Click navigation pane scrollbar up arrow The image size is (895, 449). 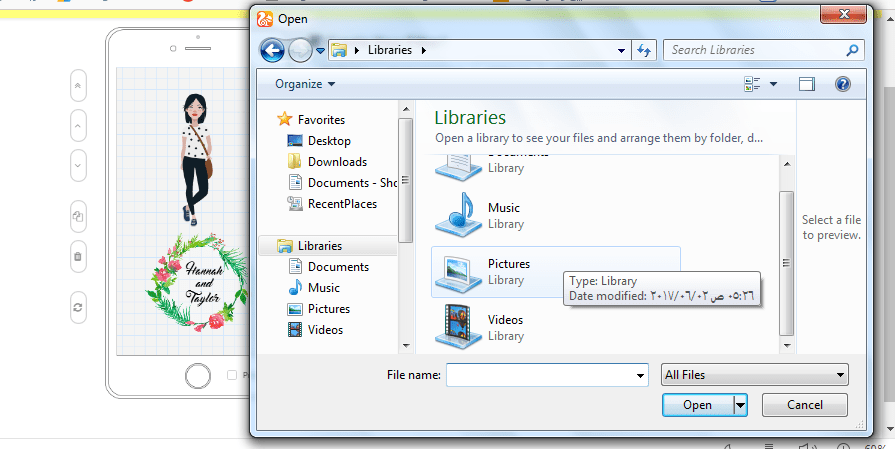[x=406, y=110]
